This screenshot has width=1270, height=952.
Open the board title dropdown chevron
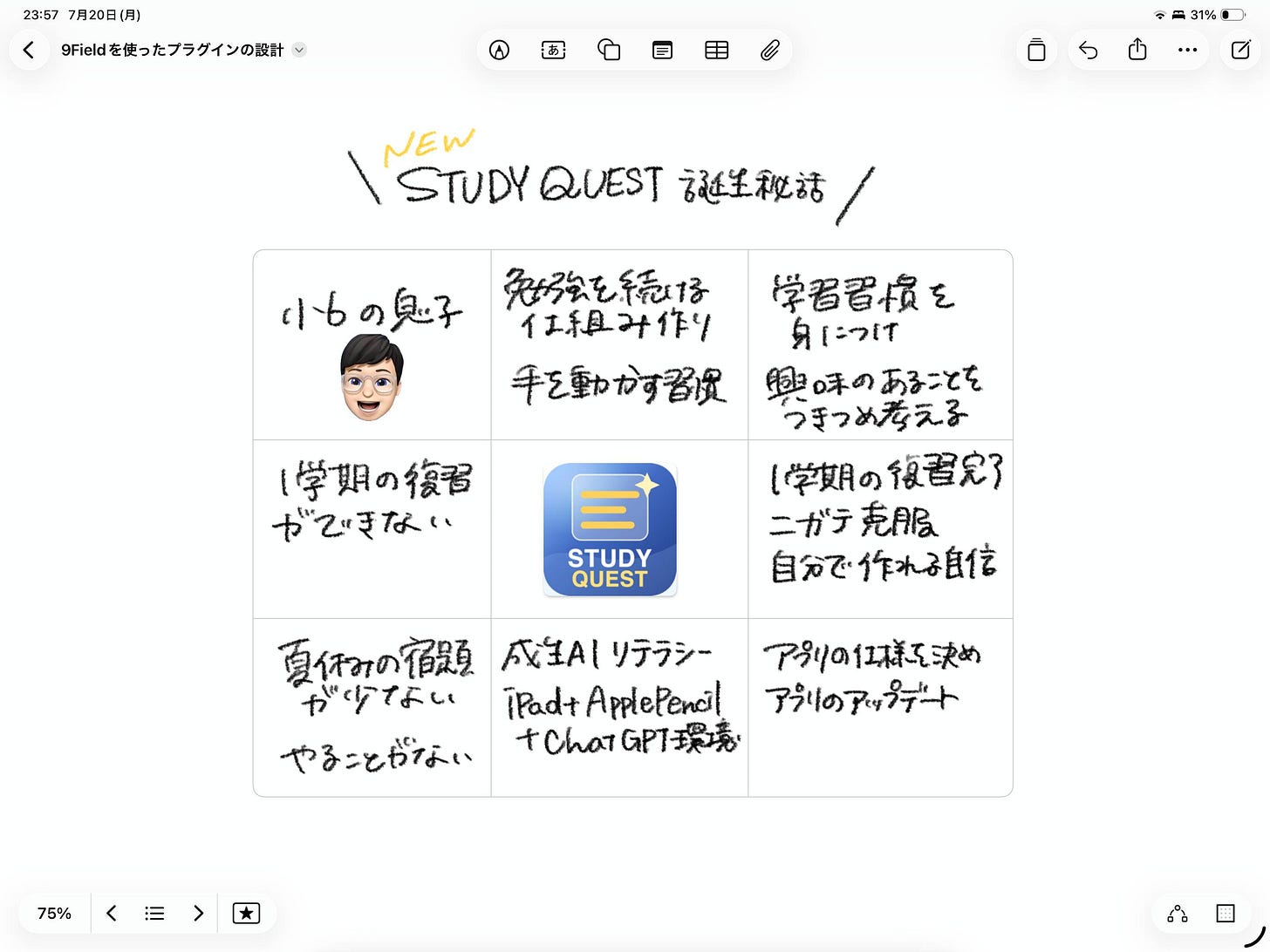[x=299, y=50]
